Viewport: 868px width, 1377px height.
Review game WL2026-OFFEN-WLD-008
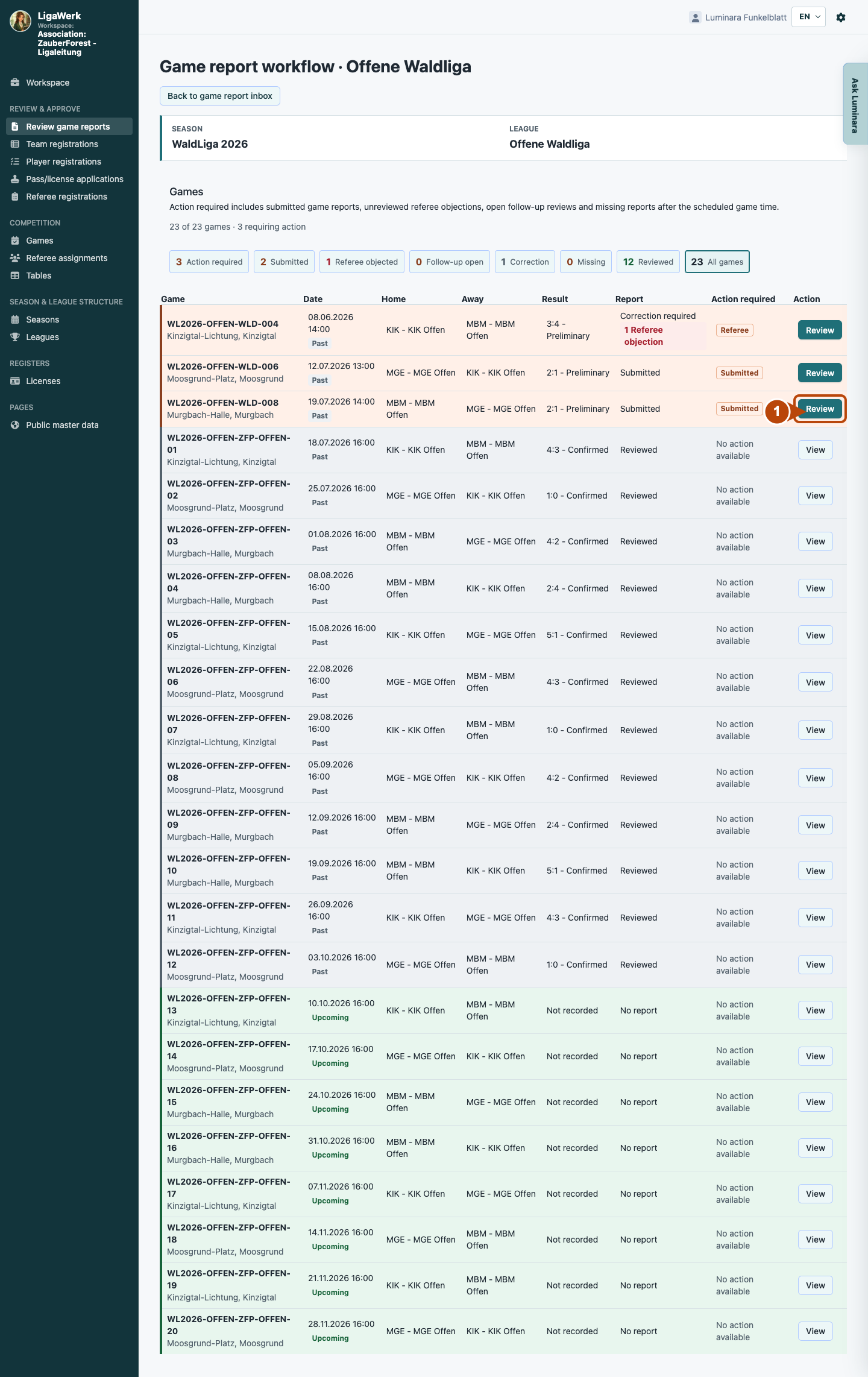820,409
